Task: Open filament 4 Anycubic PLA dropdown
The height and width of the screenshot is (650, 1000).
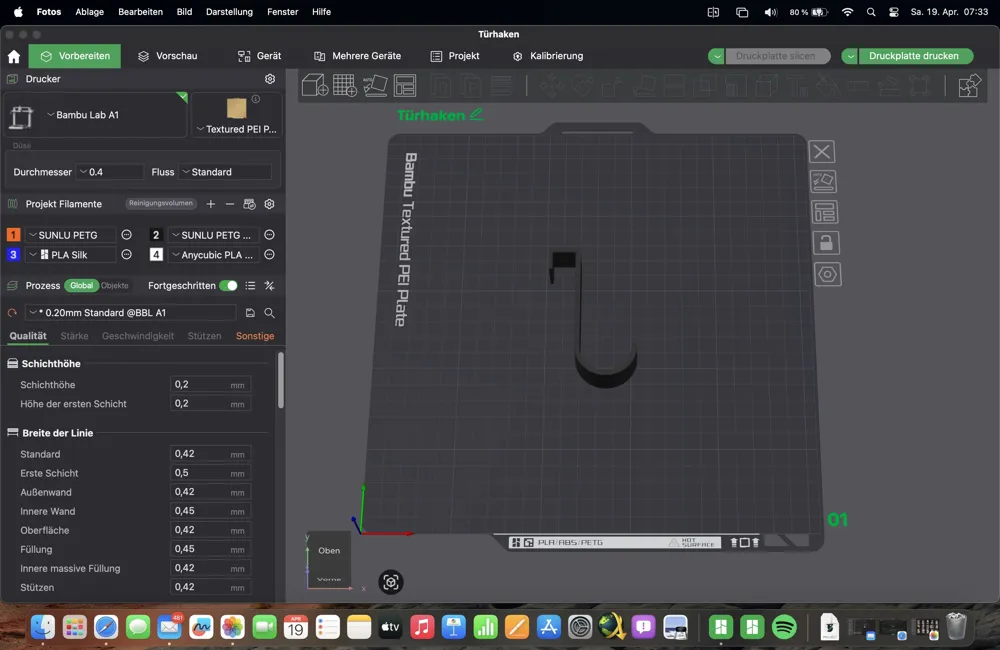Action: pyautogui.click(x=214, y=255)
